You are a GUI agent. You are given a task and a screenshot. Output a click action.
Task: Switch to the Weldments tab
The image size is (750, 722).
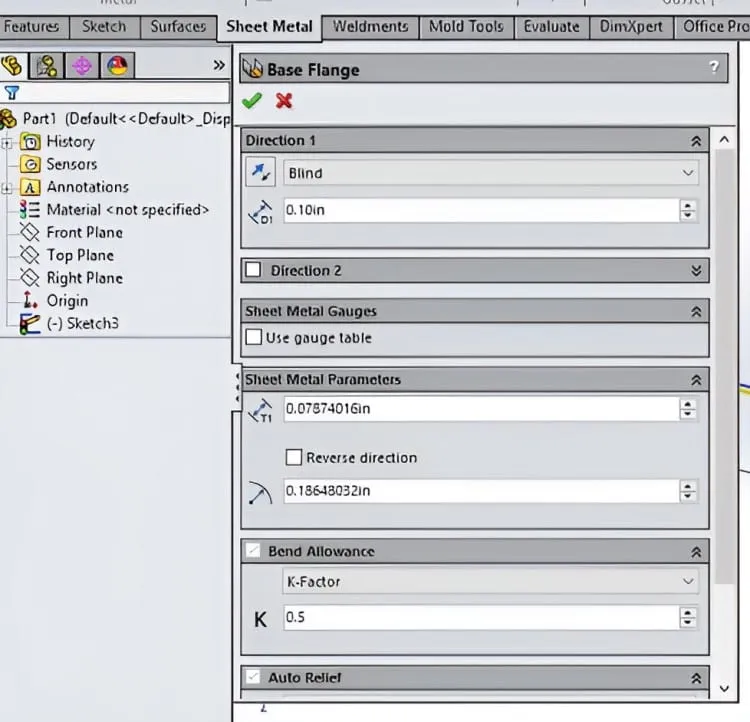[371, 26]
